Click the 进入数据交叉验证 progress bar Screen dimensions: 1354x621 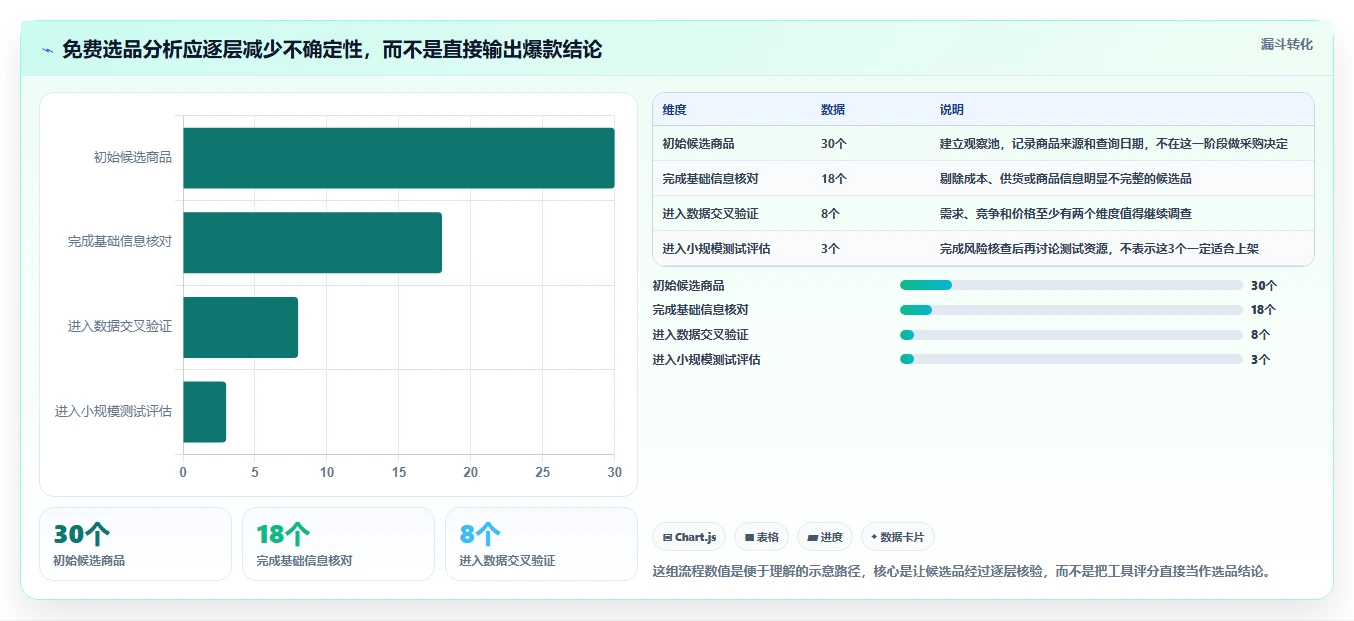pos(1071,335)
